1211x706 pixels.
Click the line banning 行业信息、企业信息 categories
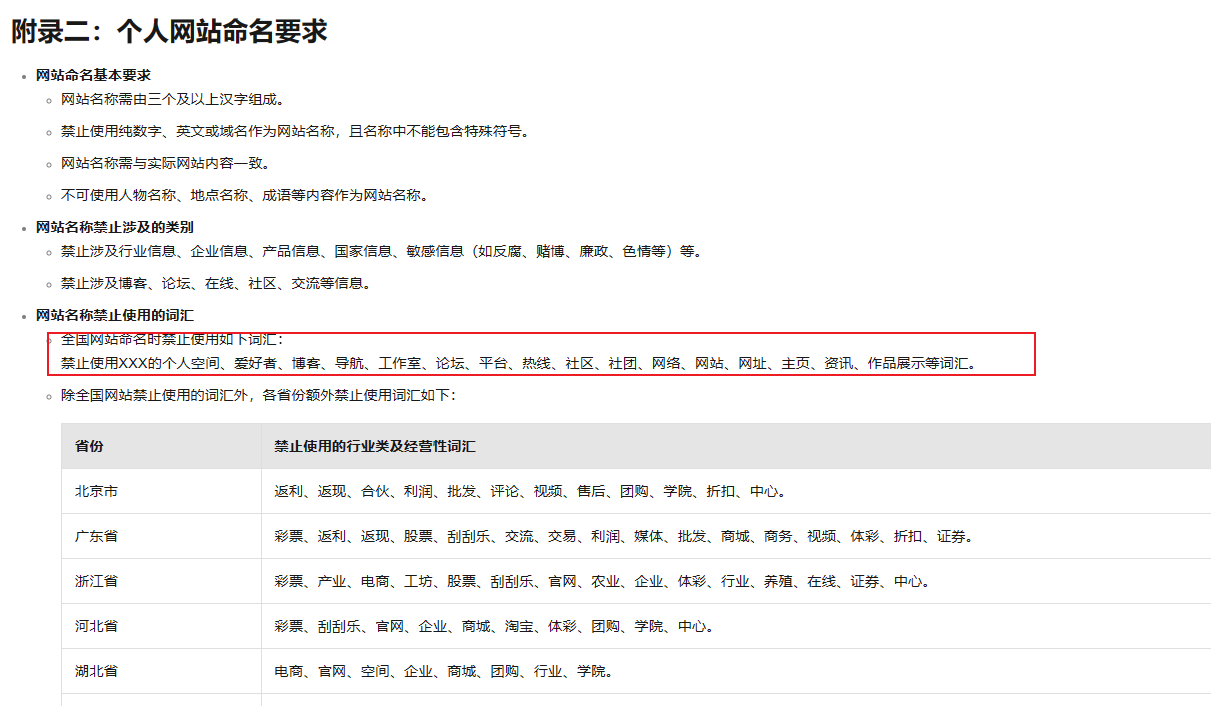(380, 251)
